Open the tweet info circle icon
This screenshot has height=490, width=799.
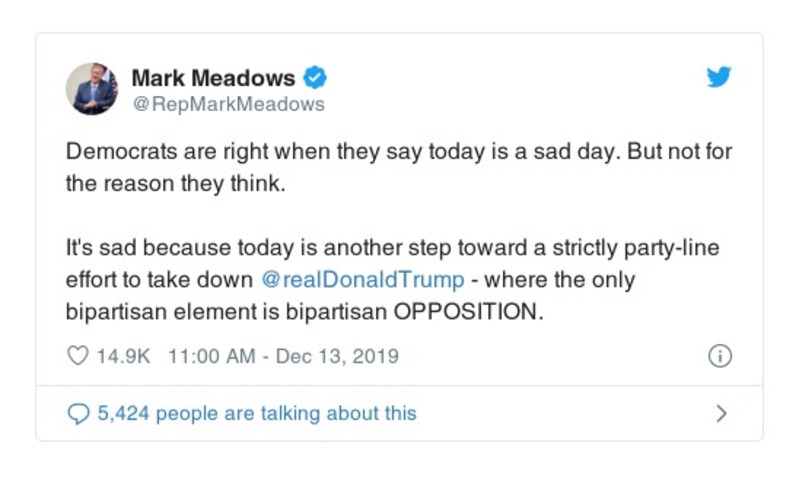(720, 356)
